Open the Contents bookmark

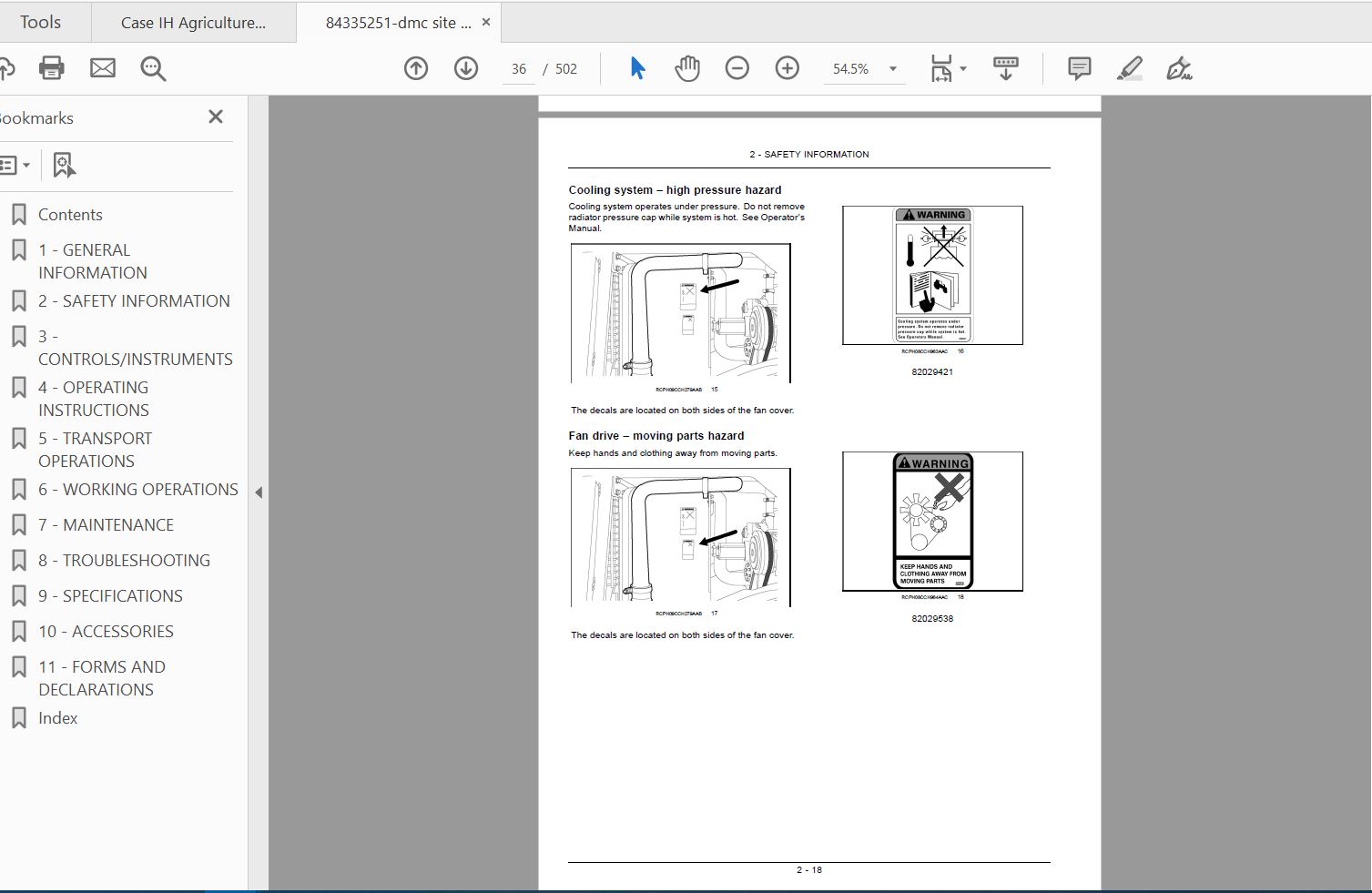(x=70, y=215)
